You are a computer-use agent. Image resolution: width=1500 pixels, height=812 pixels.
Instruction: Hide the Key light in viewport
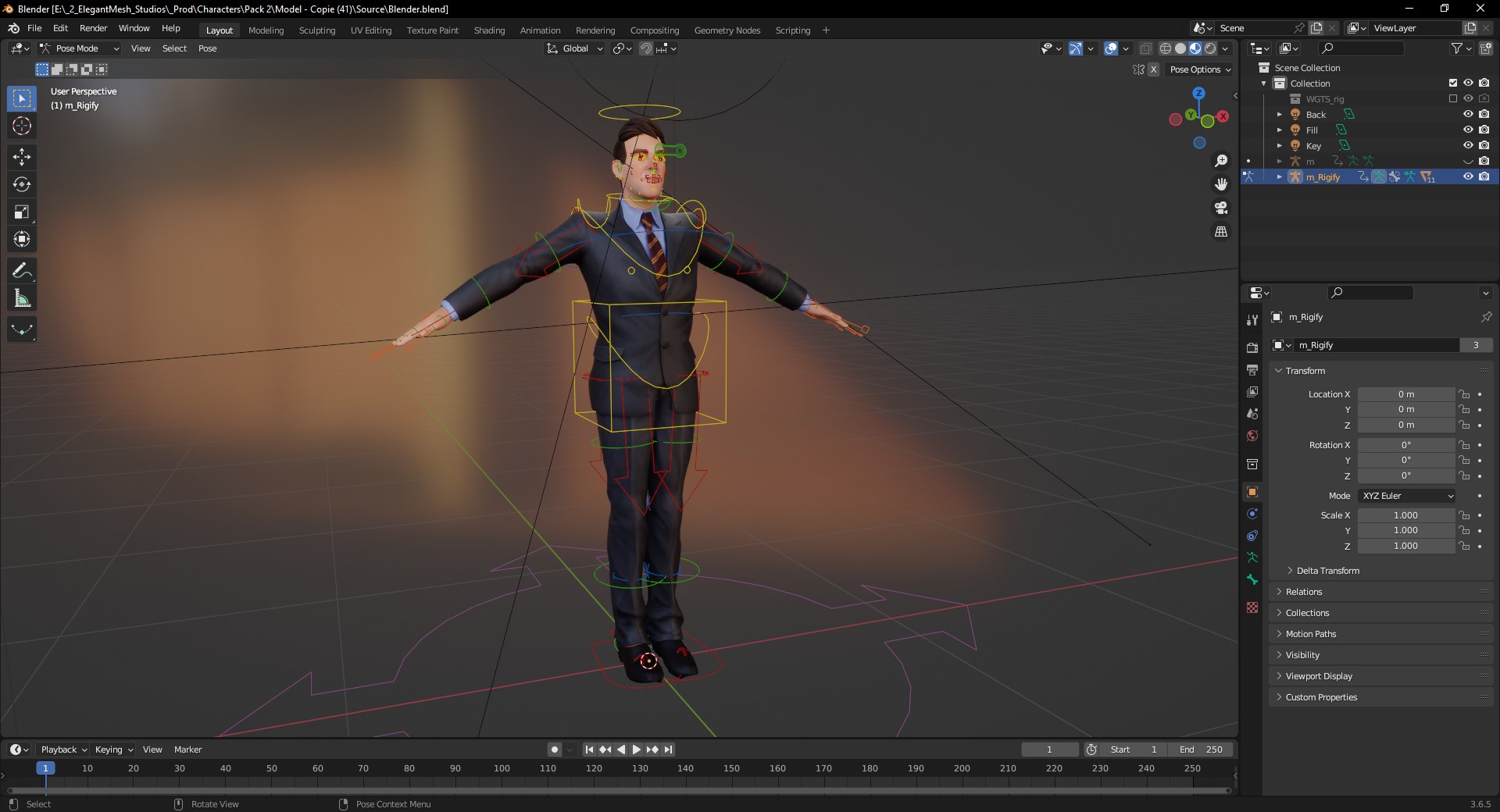point(1468,145)
